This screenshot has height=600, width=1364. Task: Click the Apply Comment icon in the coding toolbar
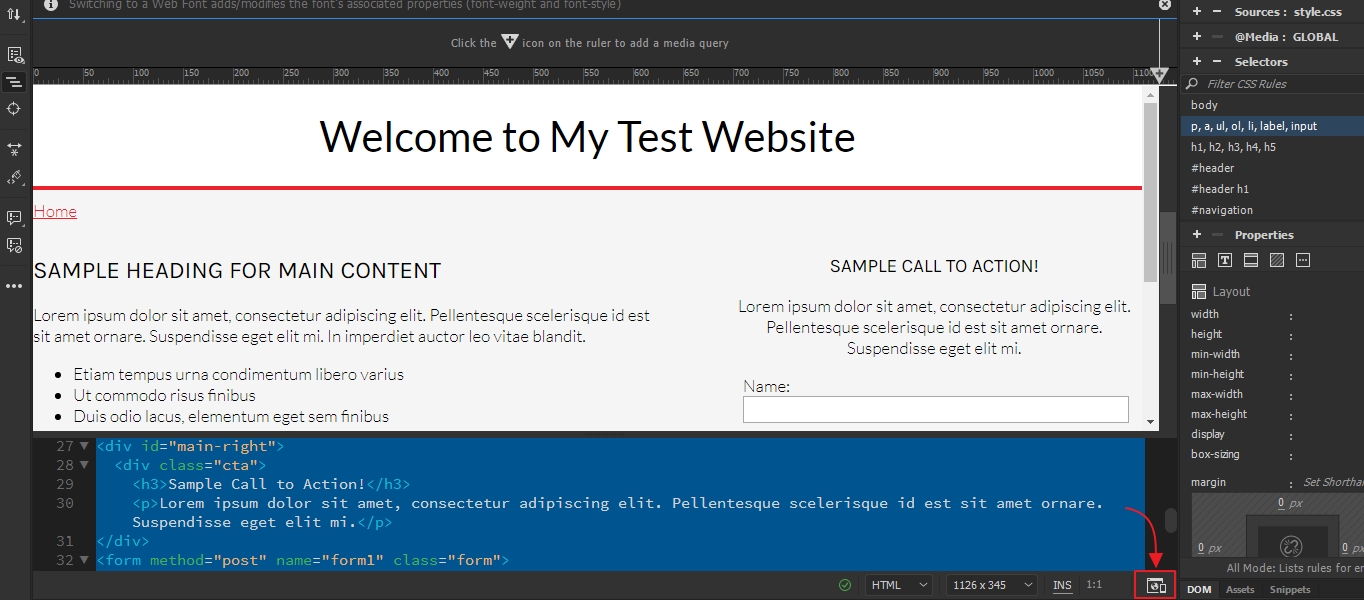(x=14, y=218)
